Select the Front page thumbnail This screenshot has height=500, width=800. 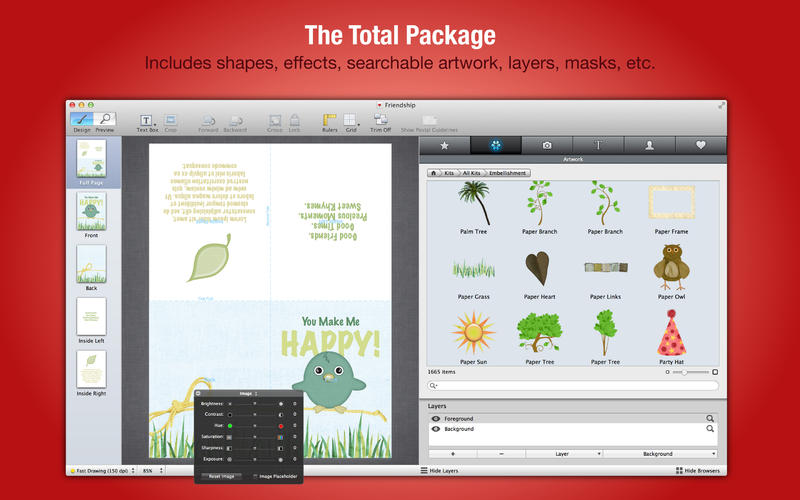point(91,211)
